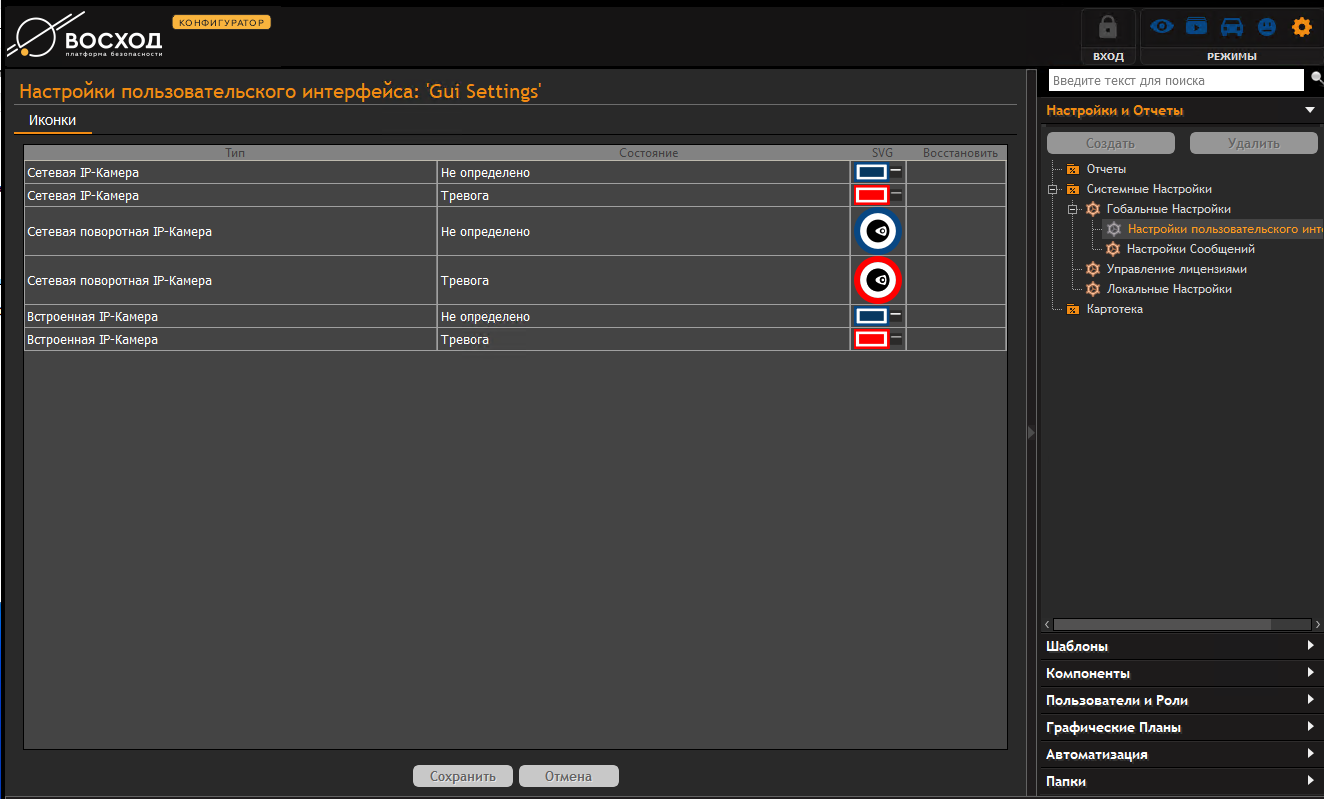The width and height of the screenshot is (1324, 799).
Task: Open the video playback mode icon
Action: coord(1196,27)
